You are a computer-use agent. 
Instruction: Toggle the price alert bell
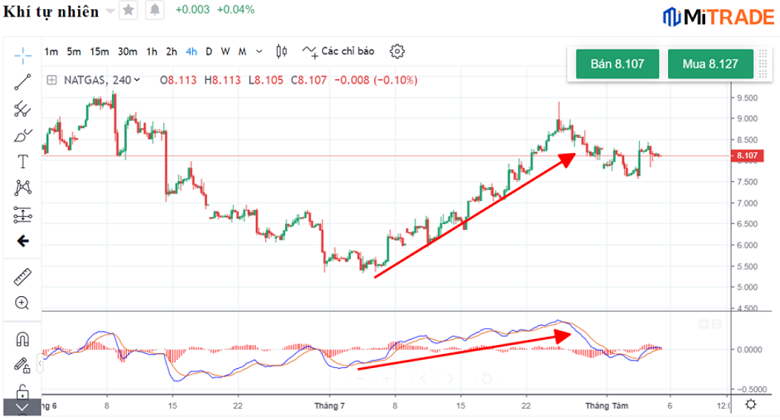point(154,10)
